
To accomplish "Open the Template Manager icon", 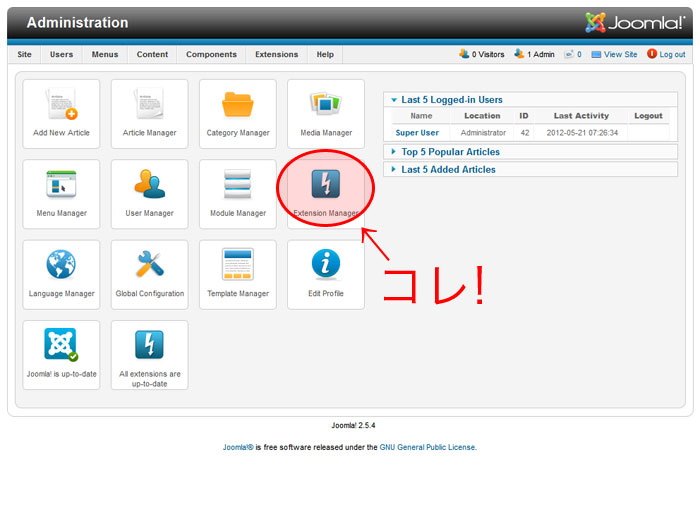I will coord(237,266).
